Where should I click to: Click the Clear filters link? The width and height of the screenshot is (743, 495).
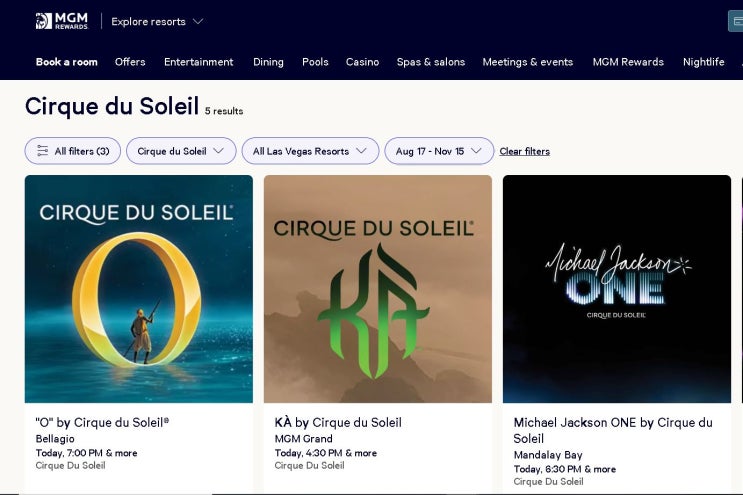[x=525, y=151]
